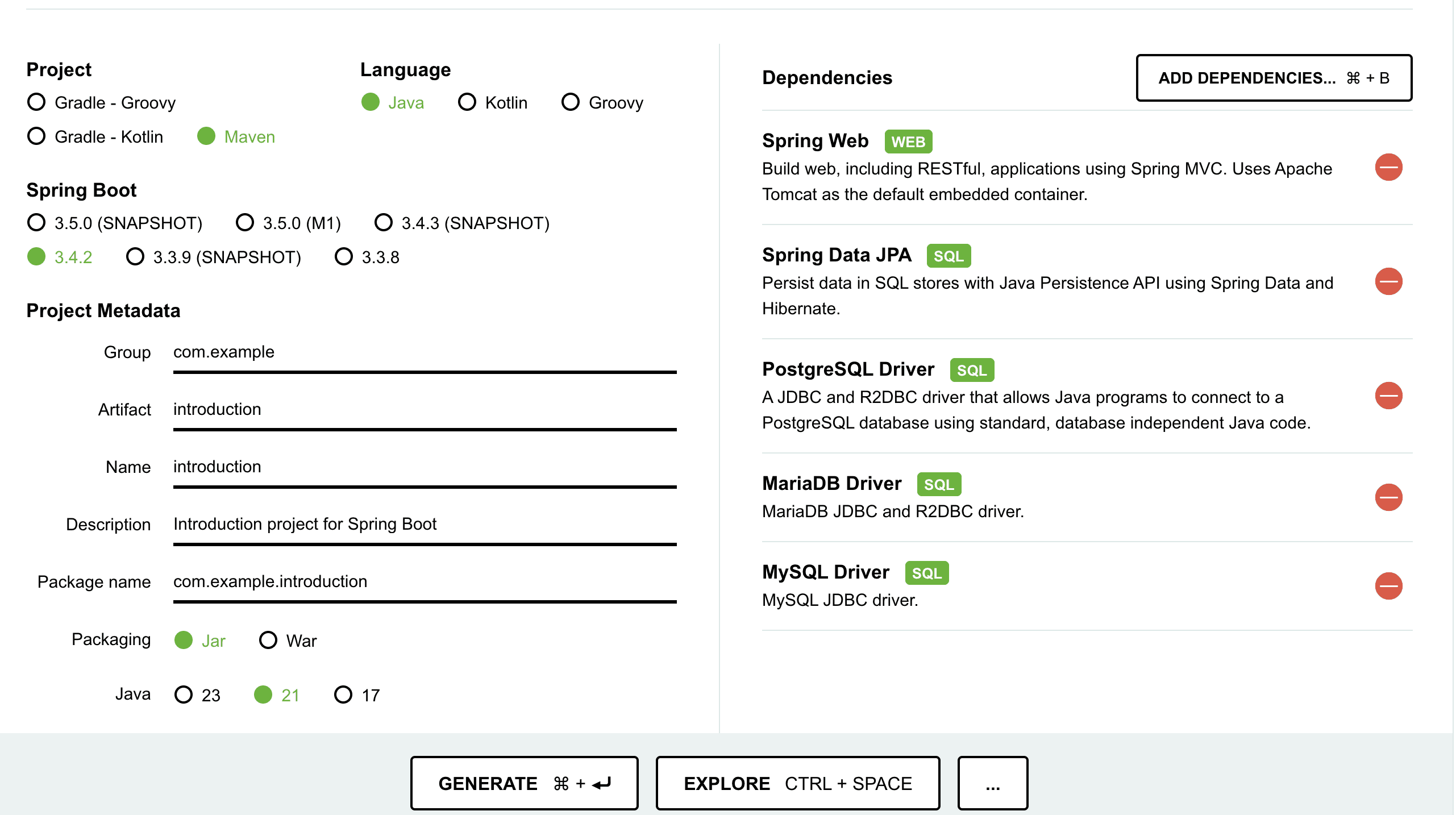
Task: Click the Group input field
Action: [425, 352]
